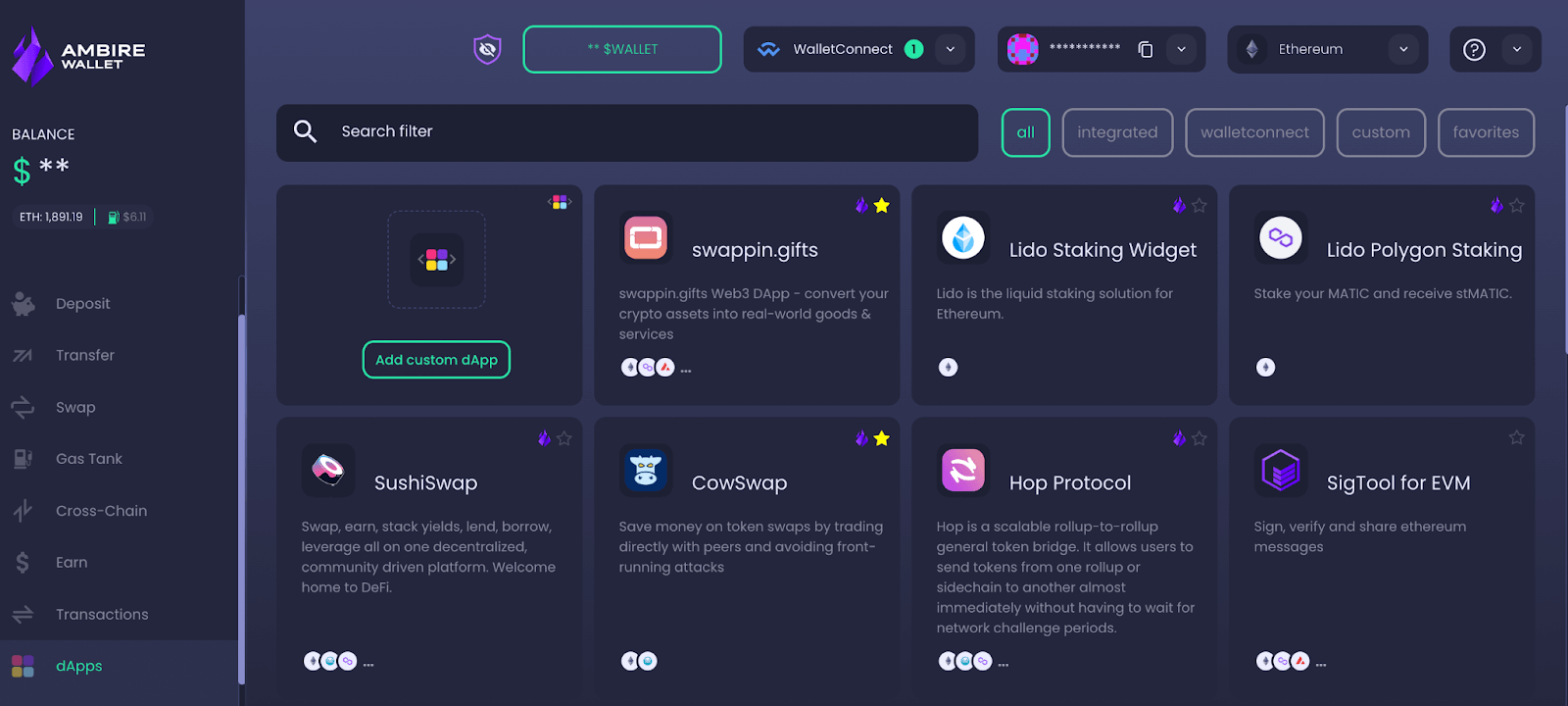Open the Lido Polygon Staking icon
Image resolution: width=1568 pixels, height=706 pixels.
pos(1281,237)
